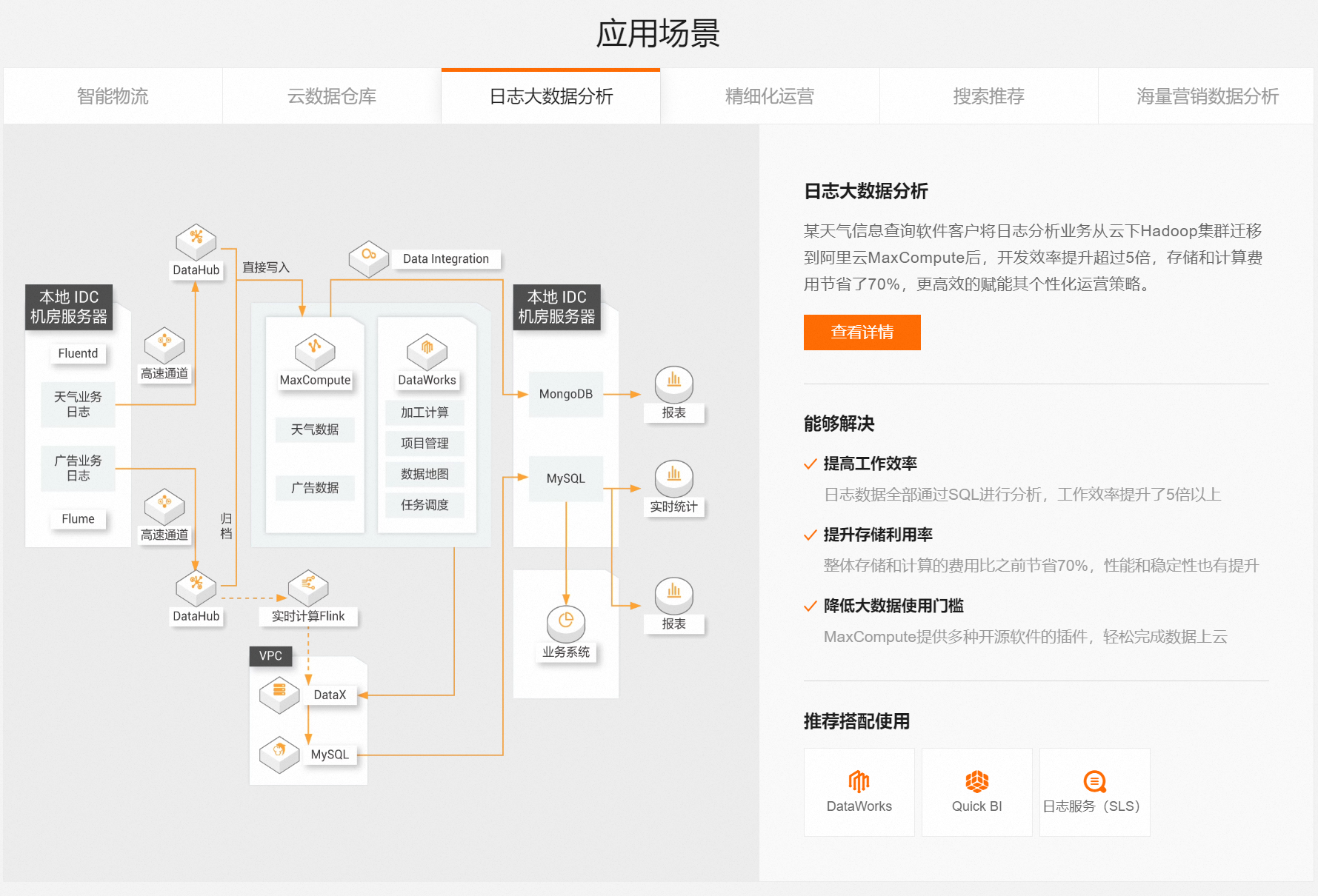The image size is (1318, 896).
Task: Click the Flume label in diagram
Action: pyautogui.click(x=78, y=519)
